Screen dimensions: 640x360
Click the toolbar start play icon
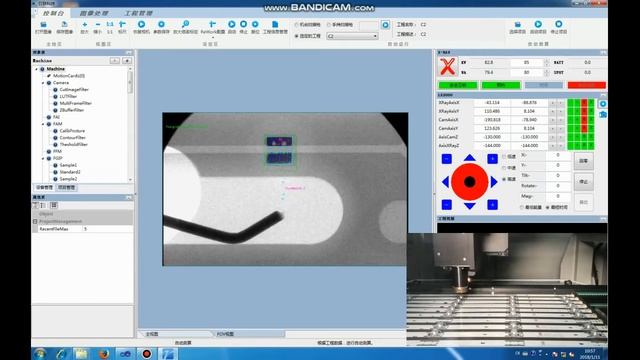click(x=232, y=24)
